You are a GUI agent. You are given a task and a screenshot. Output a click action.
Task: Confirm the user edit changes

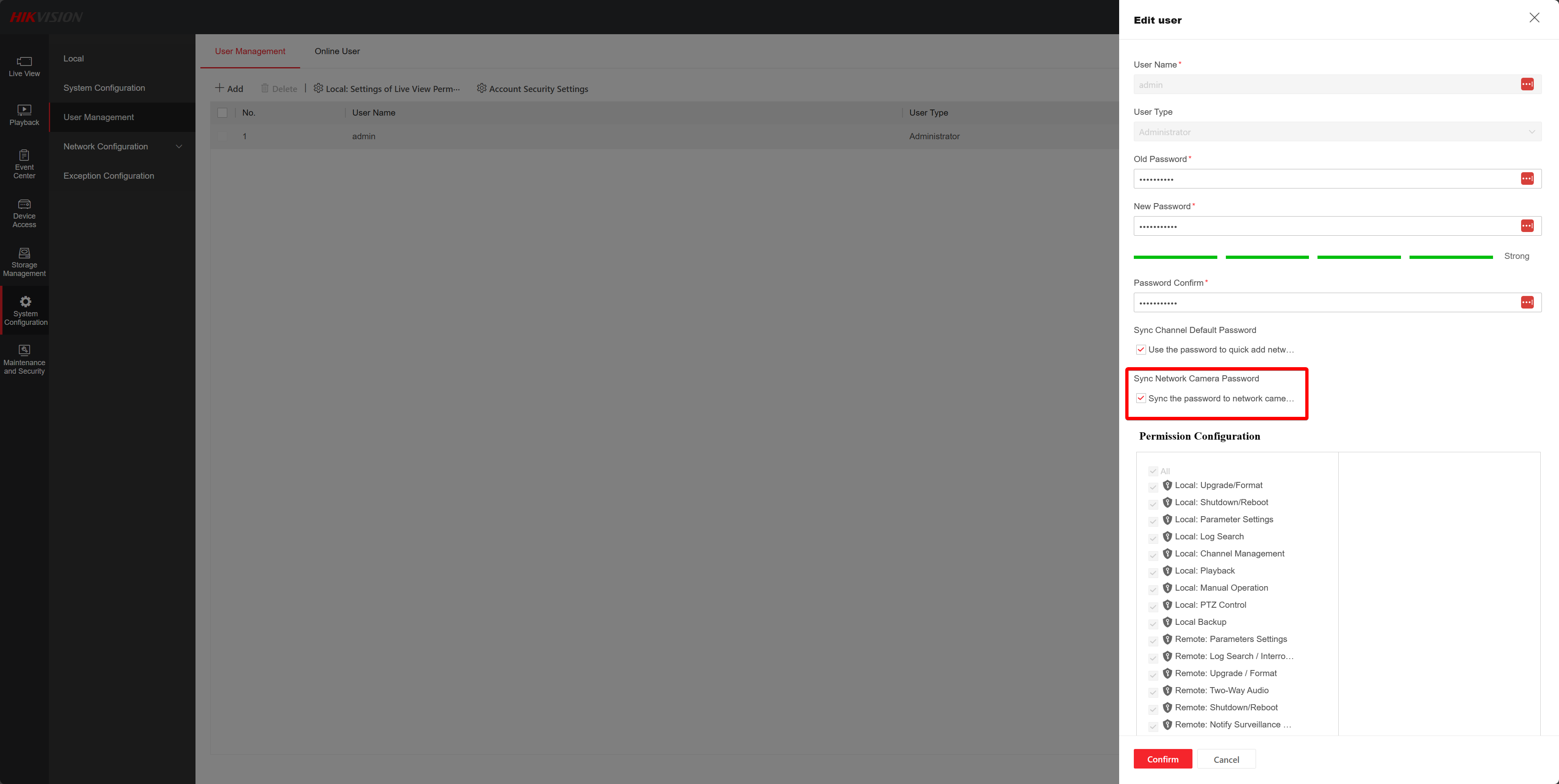[1162, 759]
